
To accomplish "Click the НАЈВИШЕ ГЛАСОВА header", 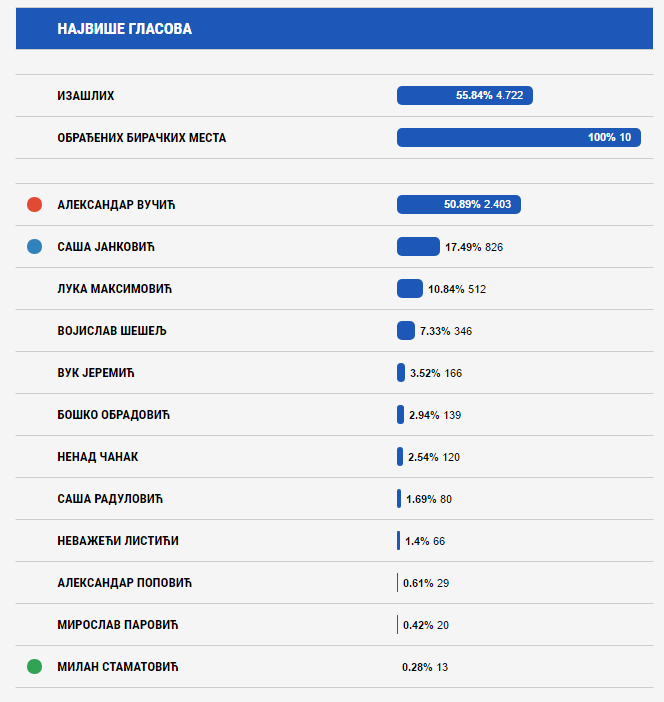I will click(x=125, y=29).
